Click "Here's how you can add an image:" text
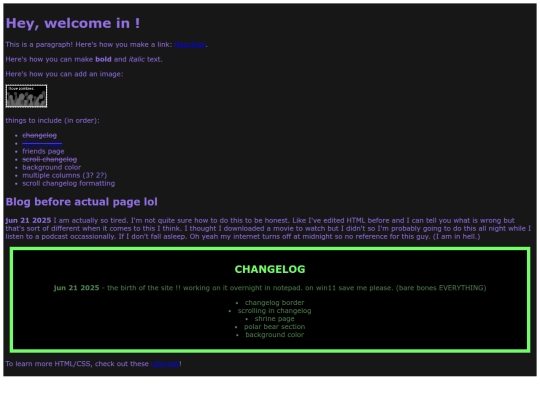The height and width of the screenshot is (405, 540). [64, 74]
